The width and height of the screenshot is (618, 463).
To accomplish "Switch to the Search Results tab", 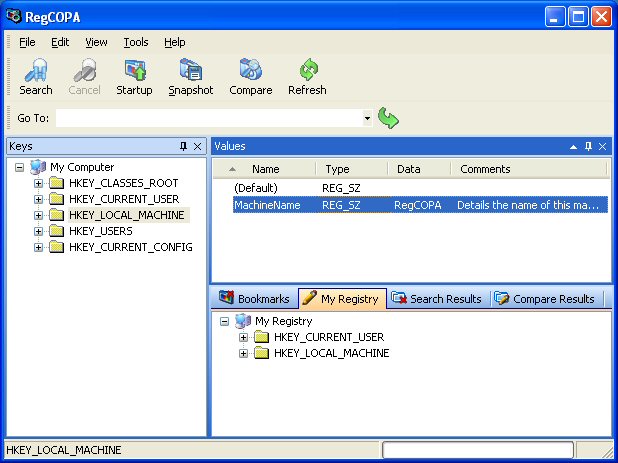I will tap(437, 299).
